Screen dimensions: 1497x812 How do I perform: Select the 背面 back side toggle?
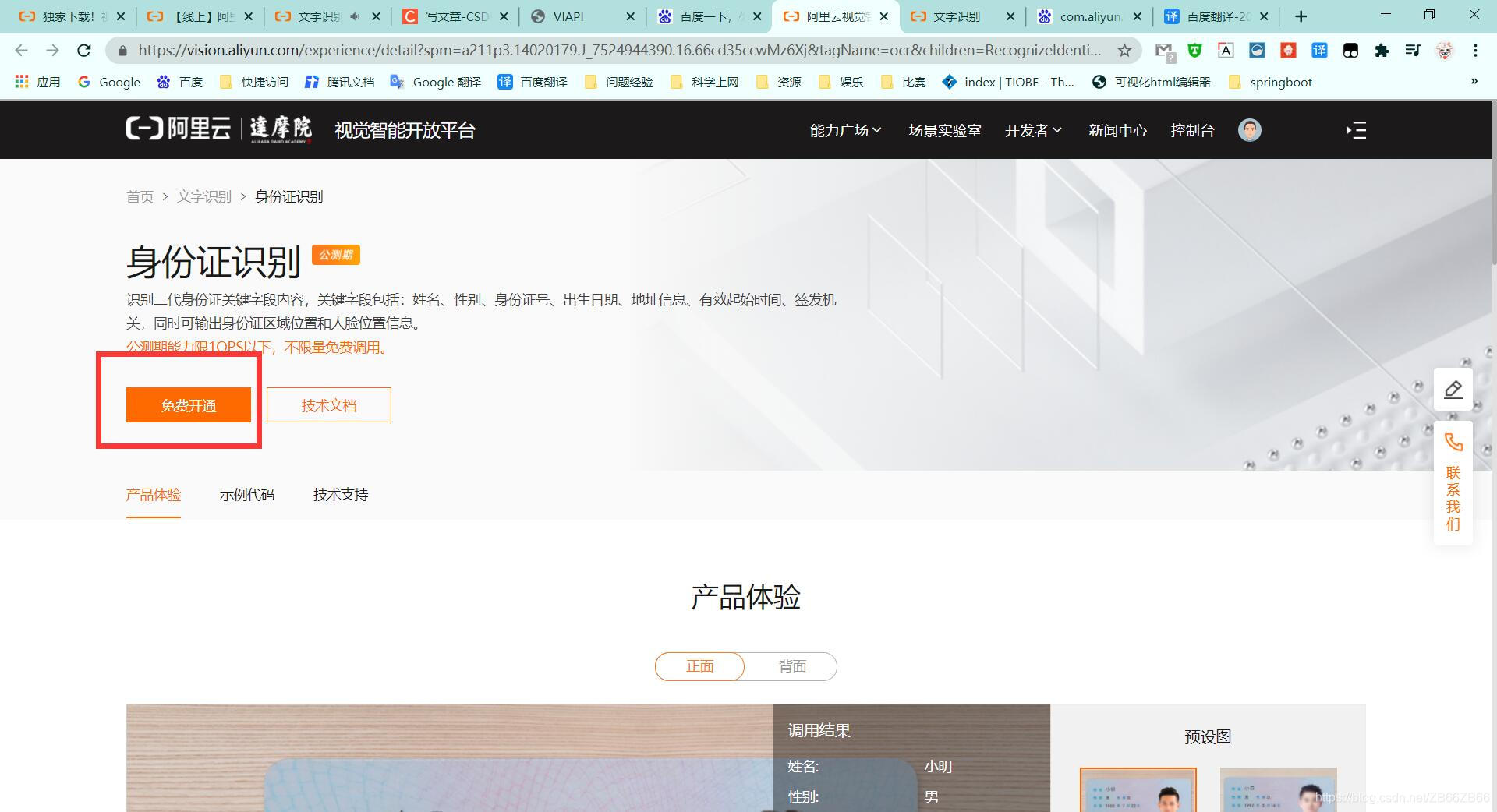click(x=792, y=666)
